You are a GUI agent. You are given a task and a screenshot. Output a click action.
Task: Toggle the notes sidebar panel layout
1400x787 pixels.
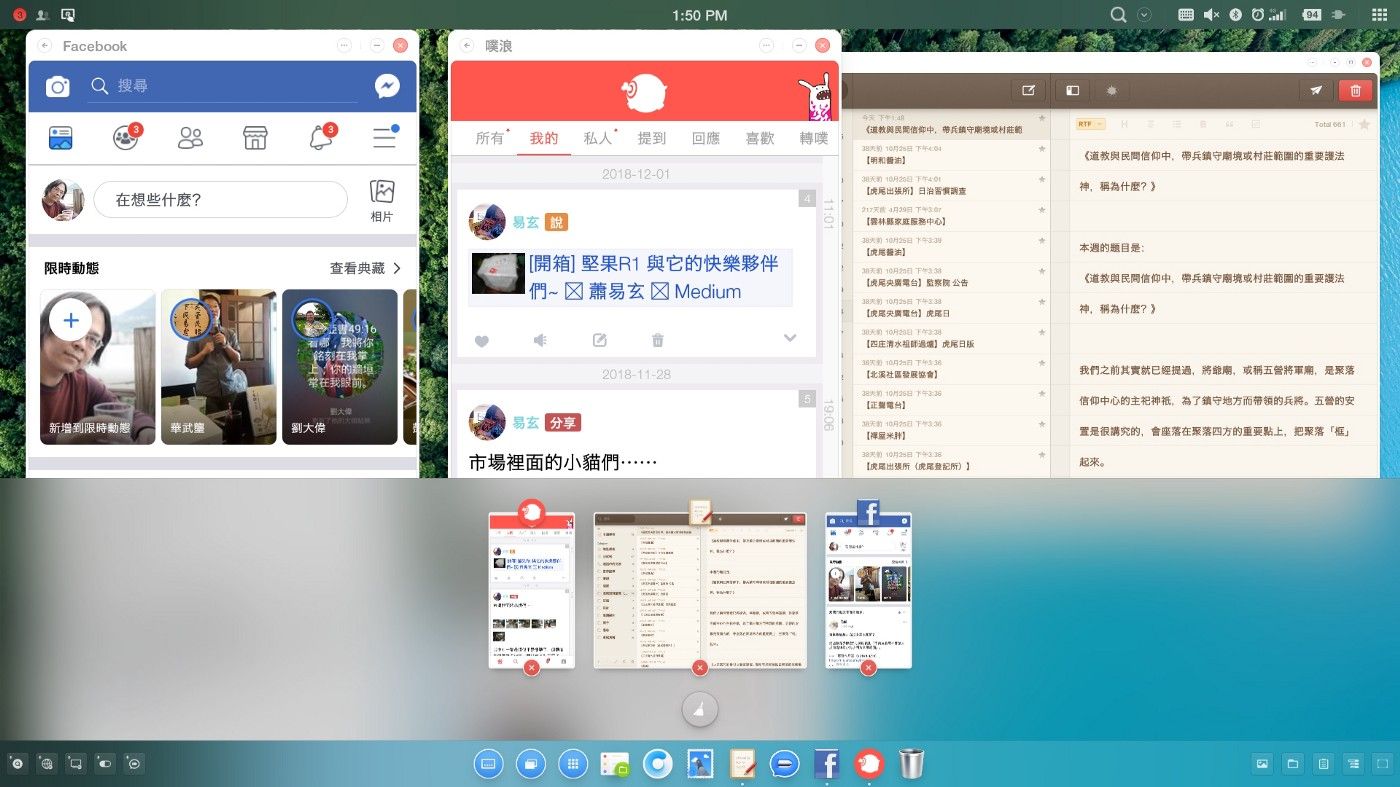pyautogui.click(x=1072, y=90)
